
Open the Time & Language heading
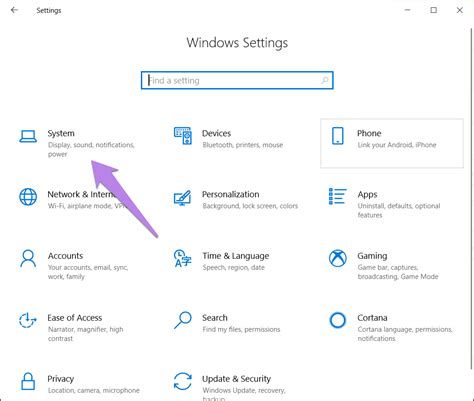click(236, 256)
